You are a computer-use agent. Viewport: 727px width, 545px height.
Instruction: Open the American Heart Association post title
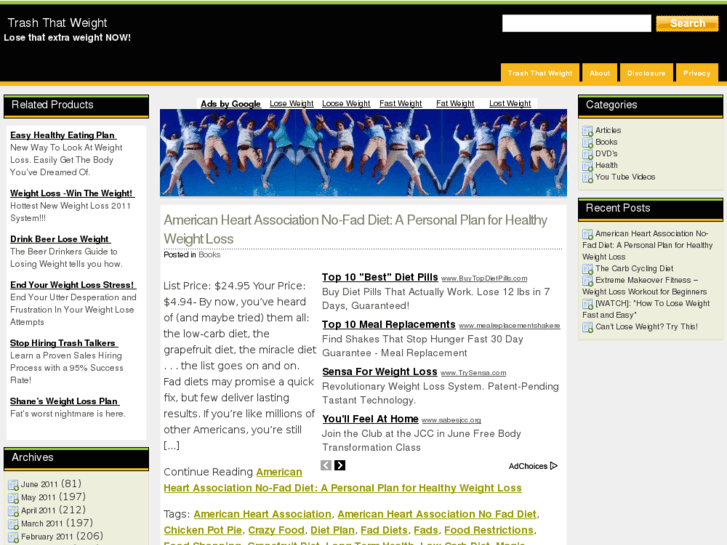pos(356,229)
